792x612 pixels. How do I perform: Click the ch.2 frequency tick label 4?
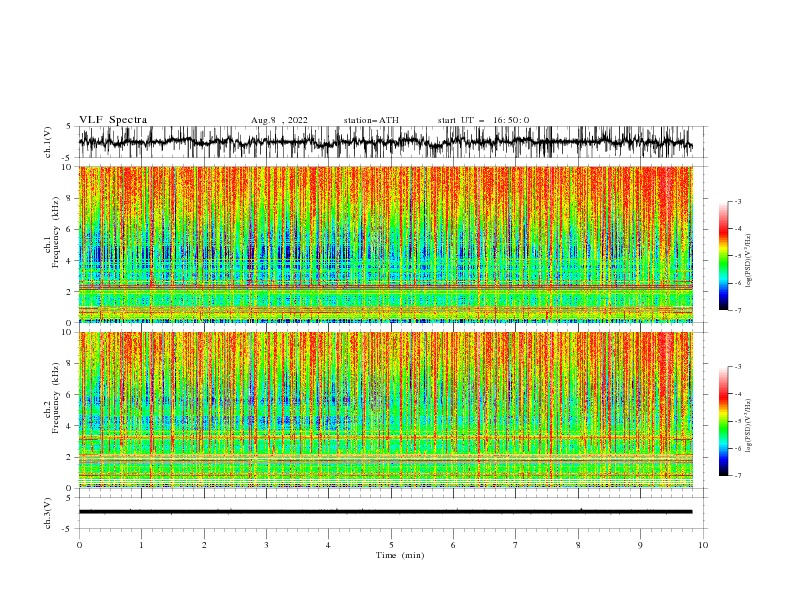(69, 426)
